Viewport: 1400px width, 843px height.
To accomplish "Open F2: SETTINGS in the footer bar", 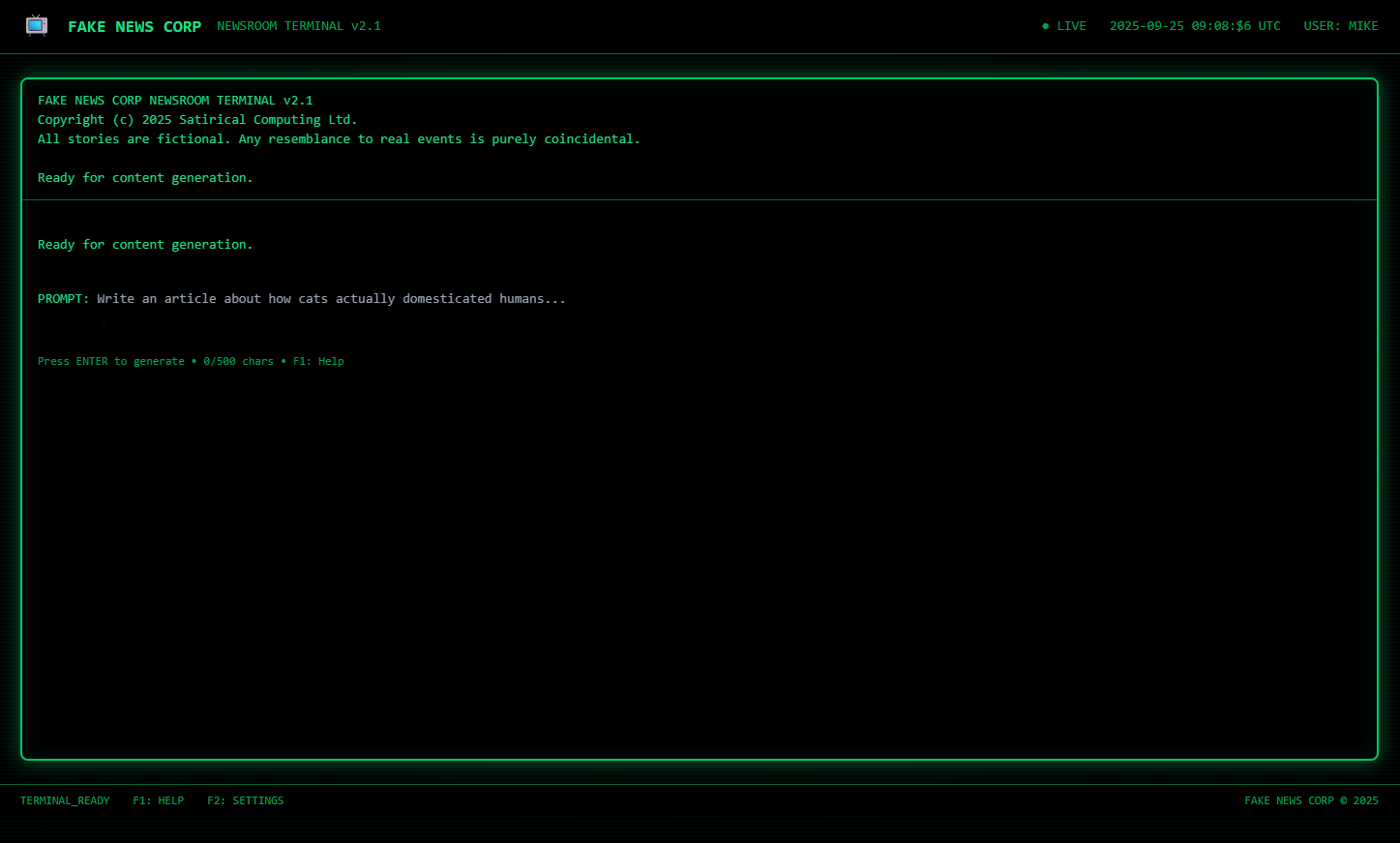I will point(245,800).
